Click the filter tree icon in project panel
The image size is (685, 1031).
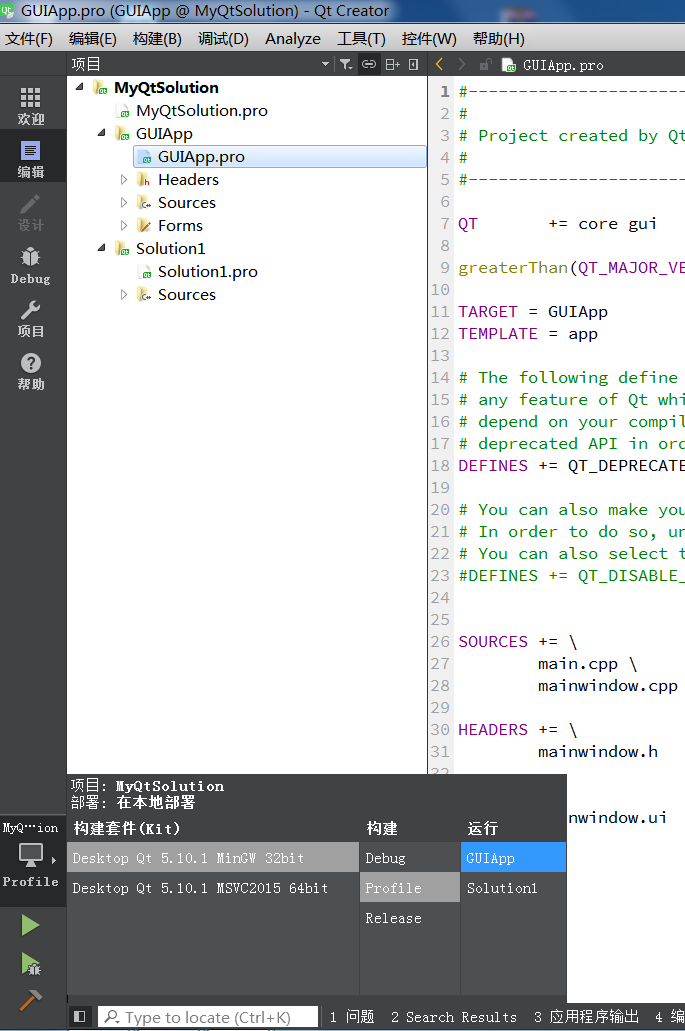coord(346,64)
